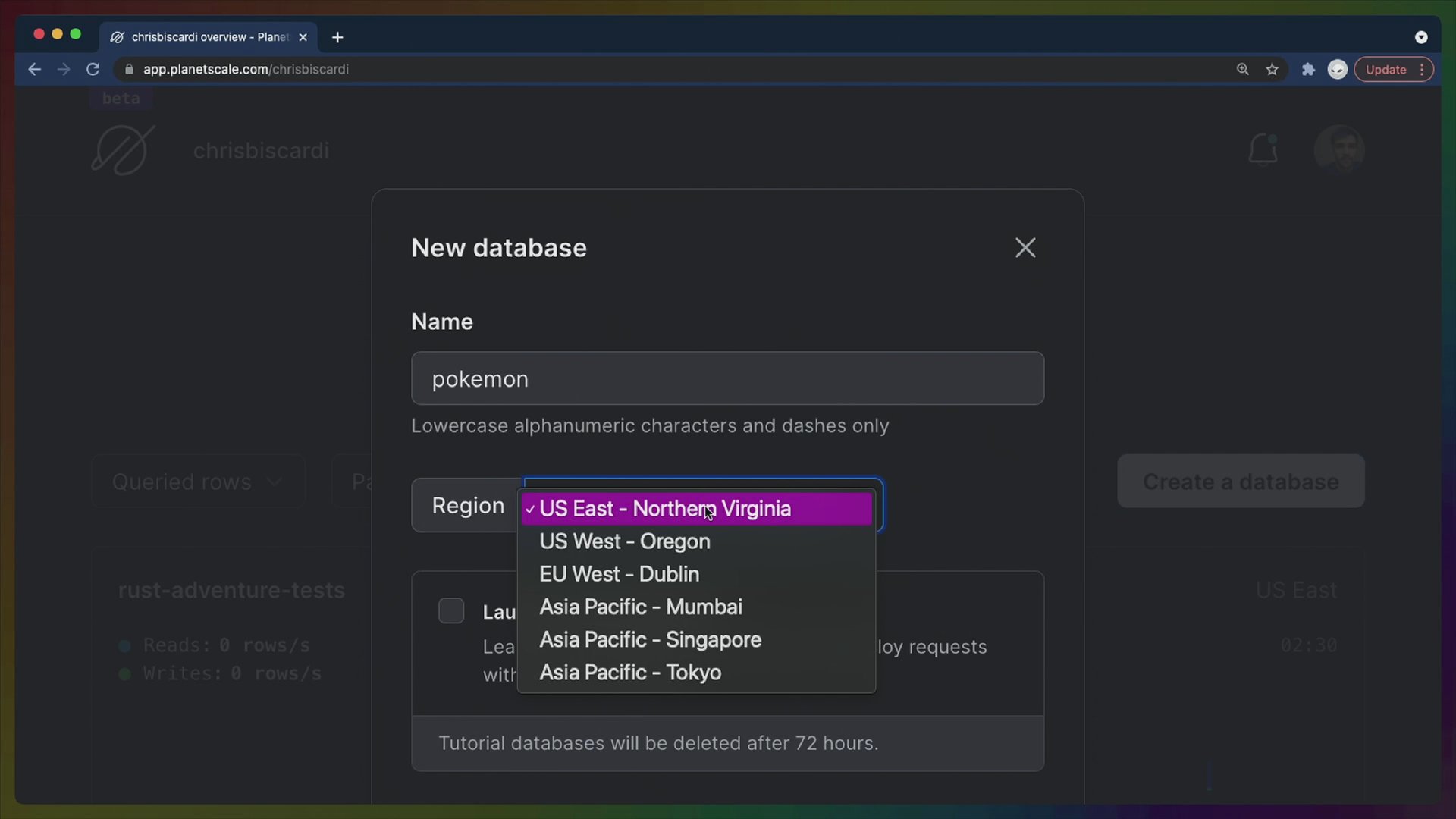Open the tab search dropdown arrow
Image resolution: width=1456 pixels, height=819 pixels.
coord(1421,37)
